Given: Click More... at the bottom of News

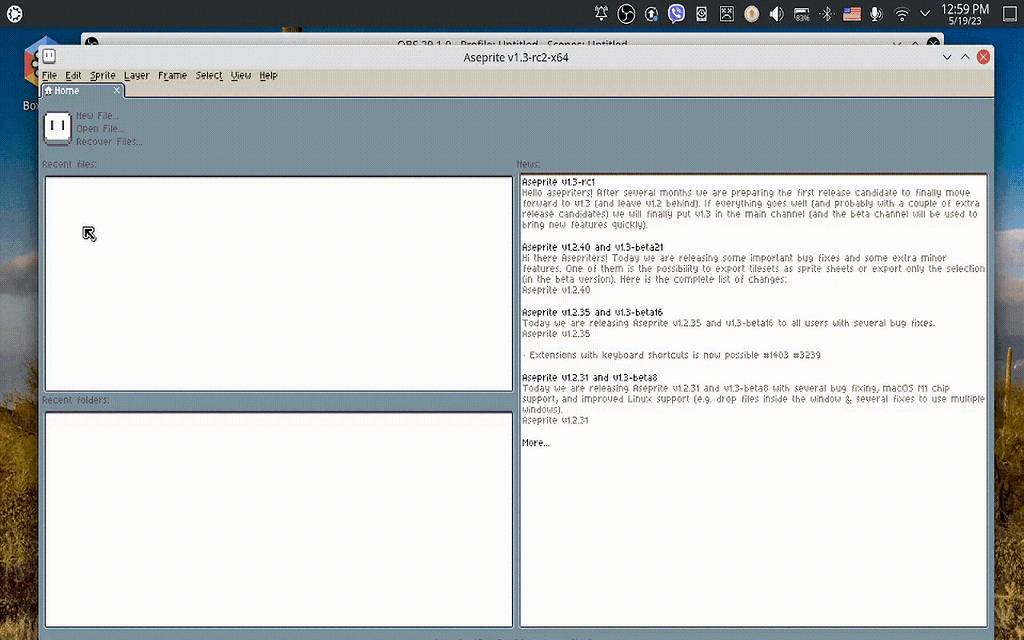Looking at the screenshot, I should point(535,442).
